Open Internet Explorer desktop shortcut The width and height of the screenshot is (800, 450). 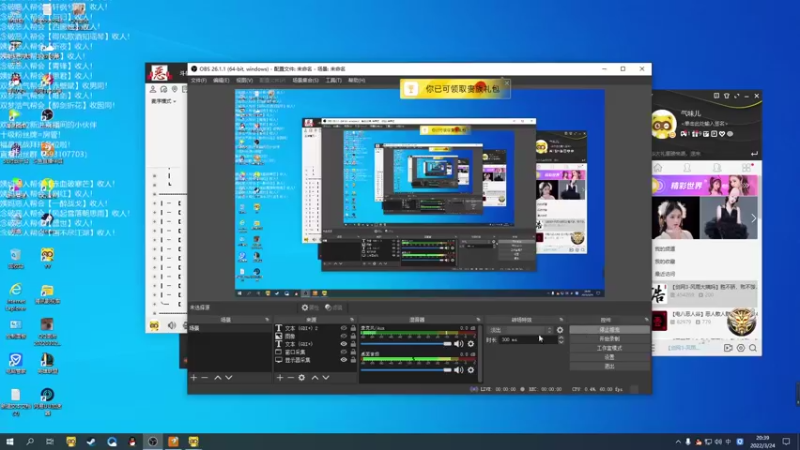(16, 298)
